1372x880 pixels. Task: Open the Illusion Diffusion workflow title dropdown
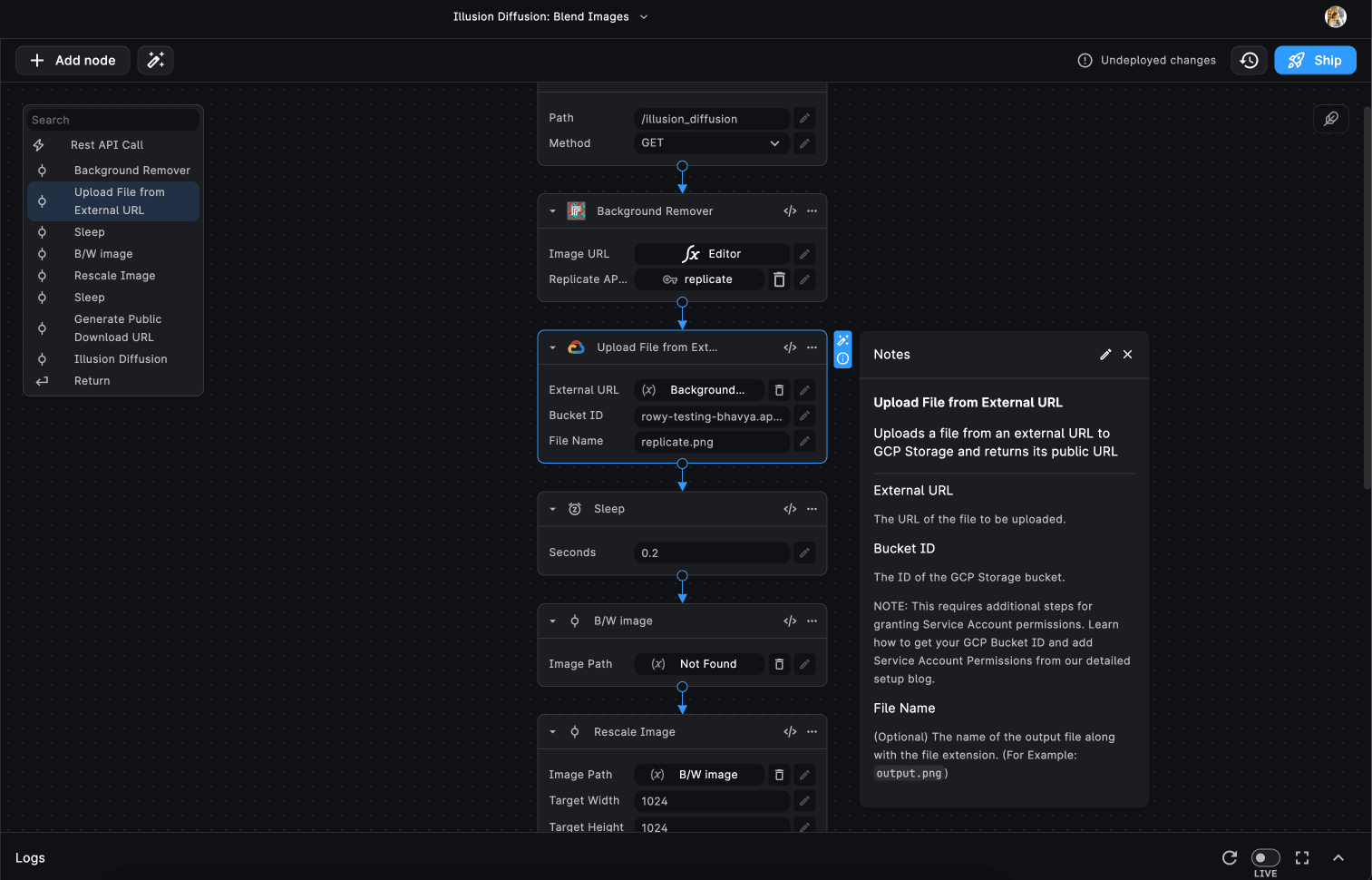(x=643, y=16)
